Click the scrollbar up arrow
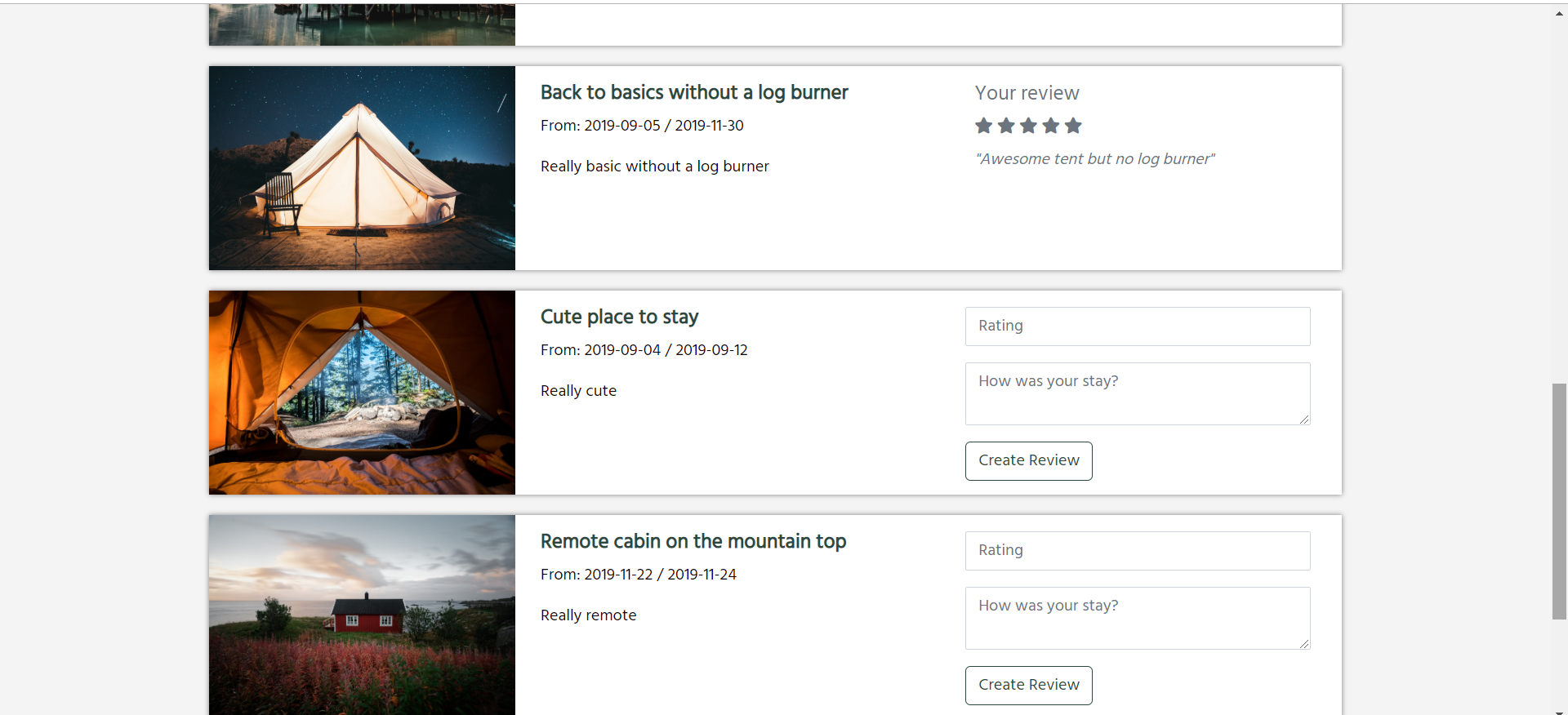1568x715 pixels. click(1559, 13)
